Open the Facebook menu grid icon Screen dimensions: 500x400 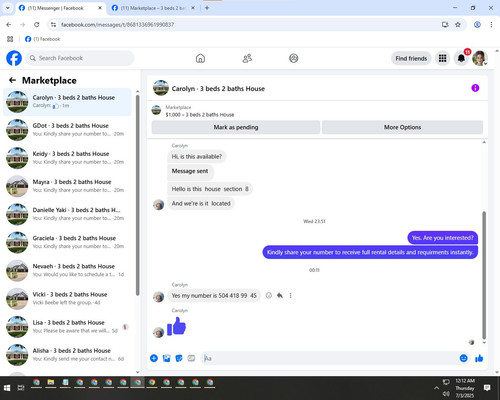[x=442, y=58]
